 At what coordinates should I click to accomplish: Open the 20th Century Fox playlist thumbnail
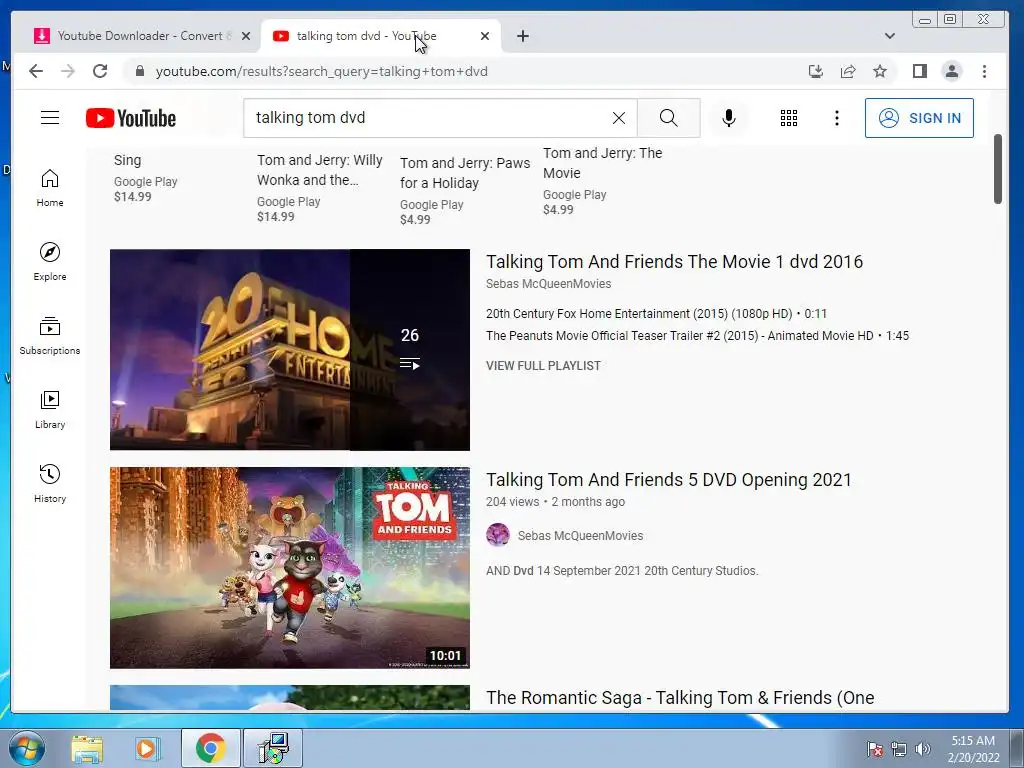pyautogui.click(x=289, y=349)
